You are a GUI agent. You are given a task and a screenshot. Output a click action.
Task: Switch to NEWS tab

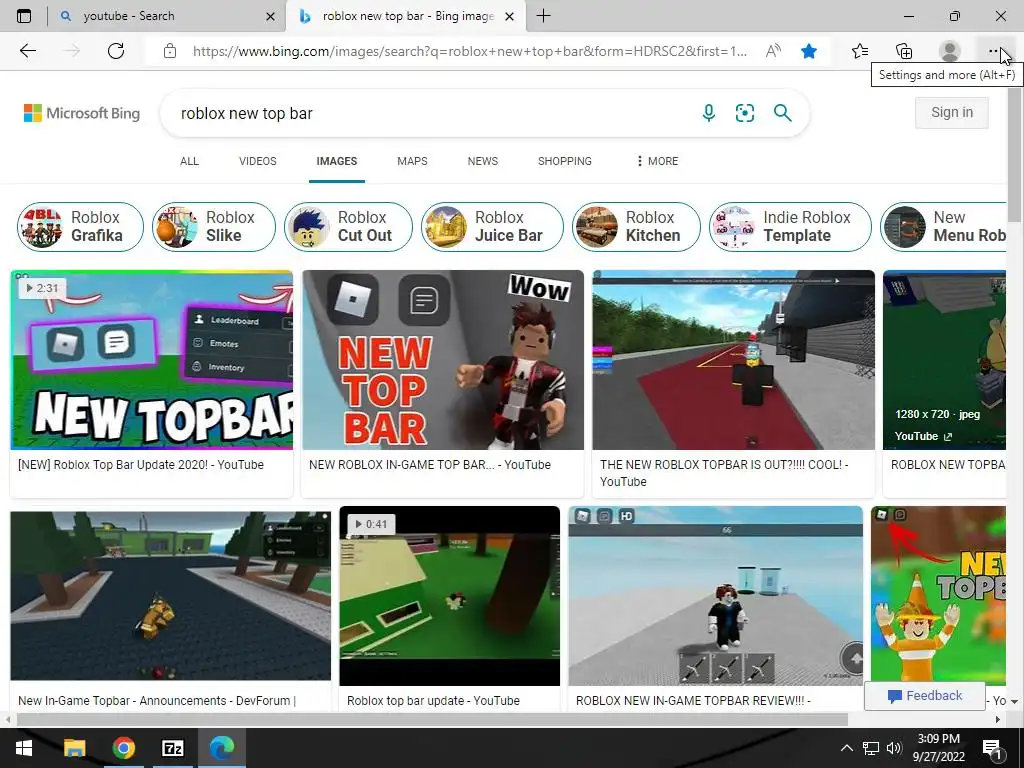tap(483, 161)
